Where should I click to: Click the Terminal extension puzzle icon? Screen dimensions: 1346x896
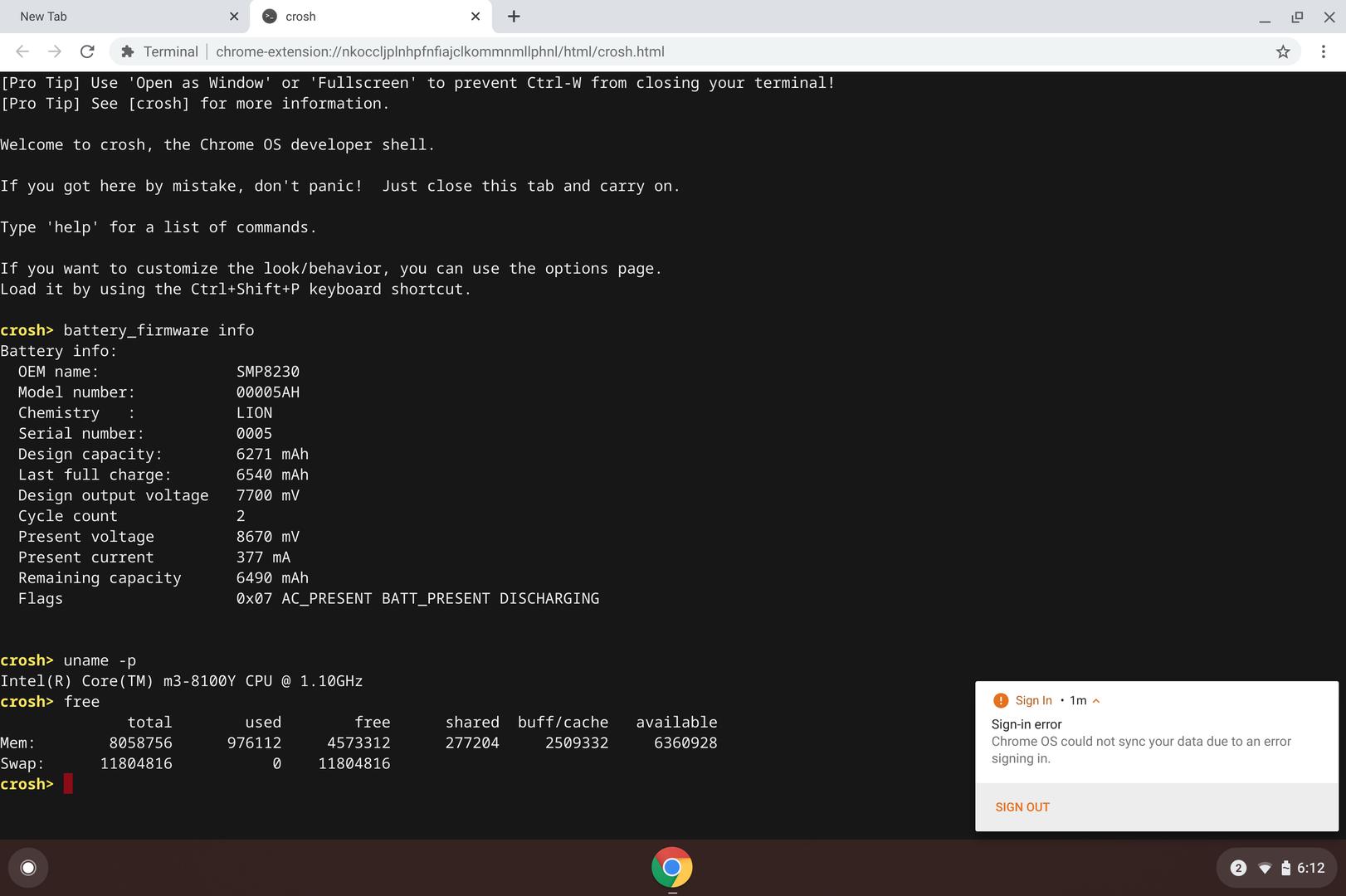127,51
